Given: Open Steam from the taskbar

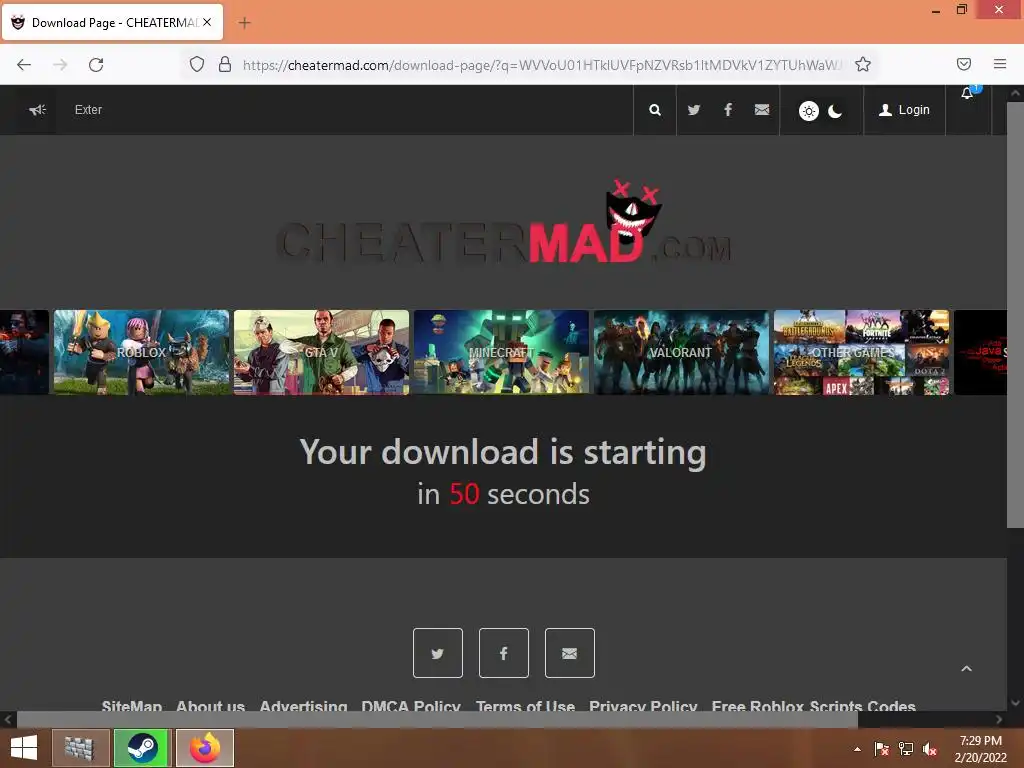Looking at the screenshot, I should coord(142,748).
